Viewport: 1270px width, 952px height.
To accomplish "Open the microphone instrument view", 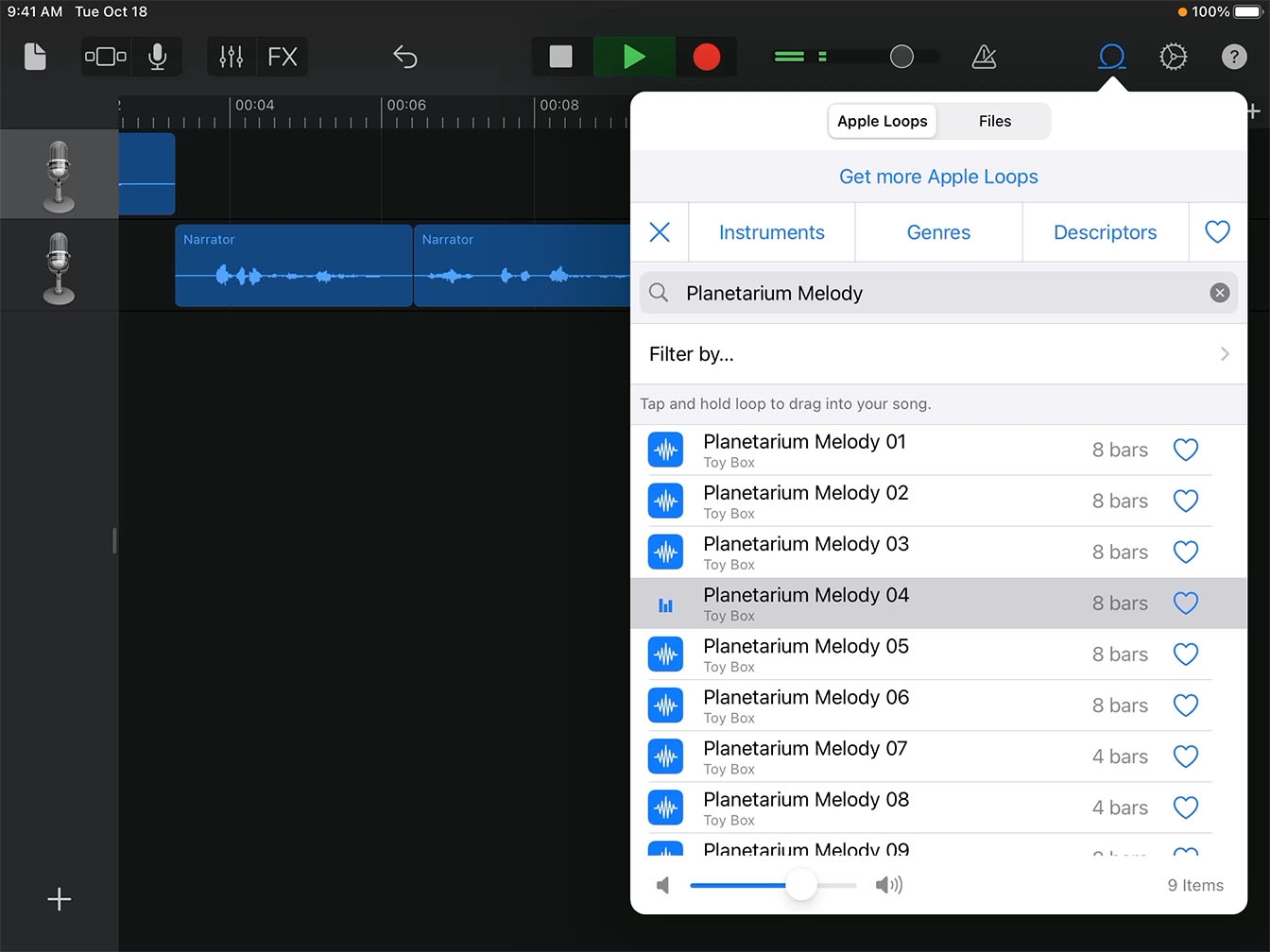I will click(158, 57).
